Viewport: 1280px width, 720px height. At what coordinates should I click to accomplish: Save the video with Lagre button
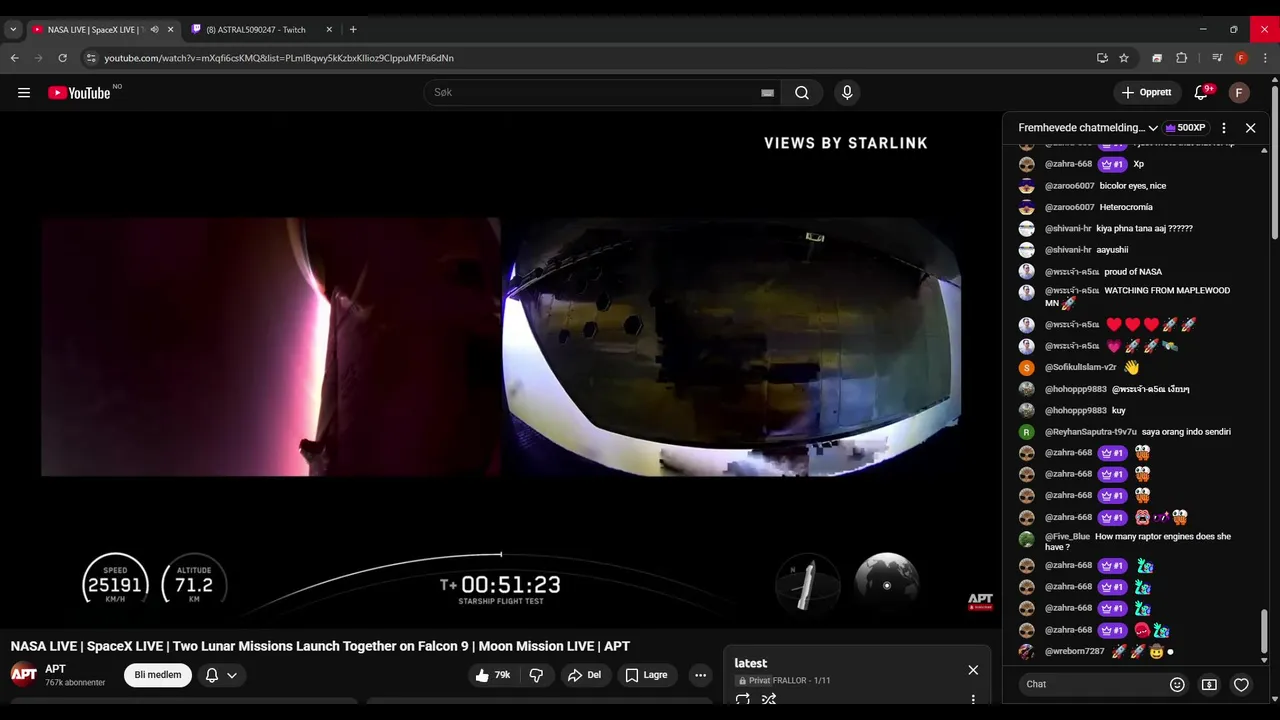[x=647, y=675]
